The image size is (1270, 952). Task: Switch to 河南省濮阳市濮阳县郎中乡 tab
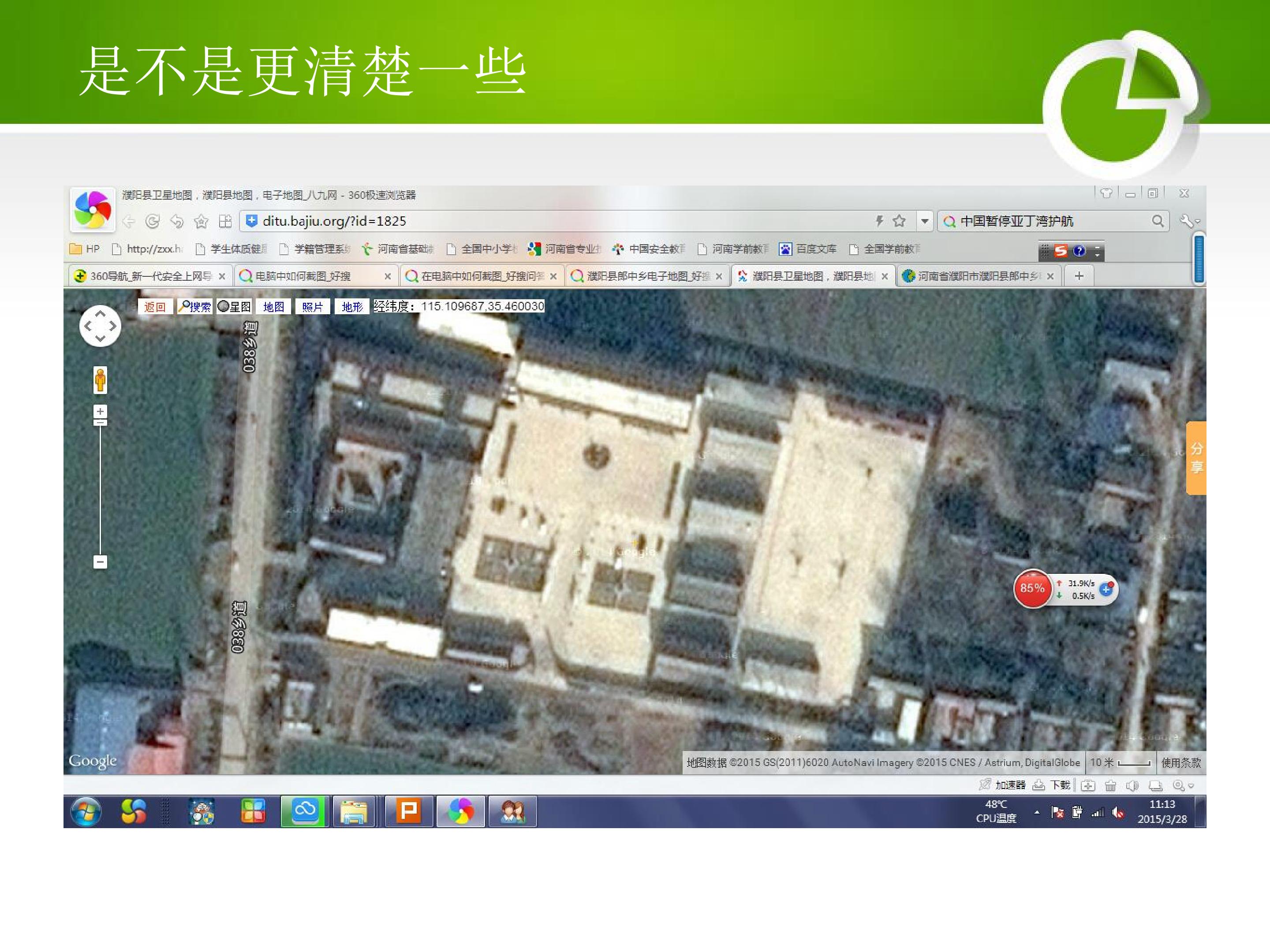pos(978,276)
